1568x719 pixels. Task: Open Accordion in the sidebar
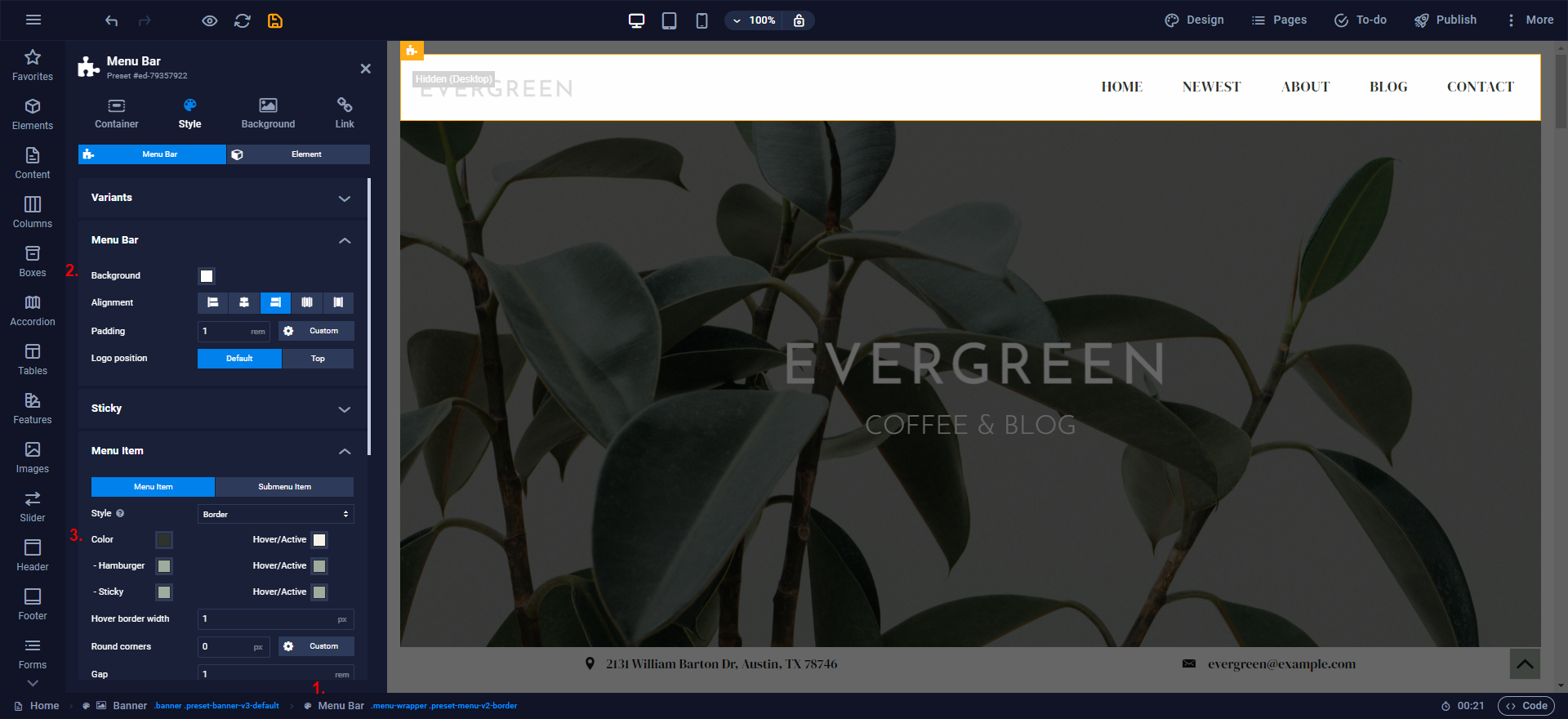pos(33,310)
